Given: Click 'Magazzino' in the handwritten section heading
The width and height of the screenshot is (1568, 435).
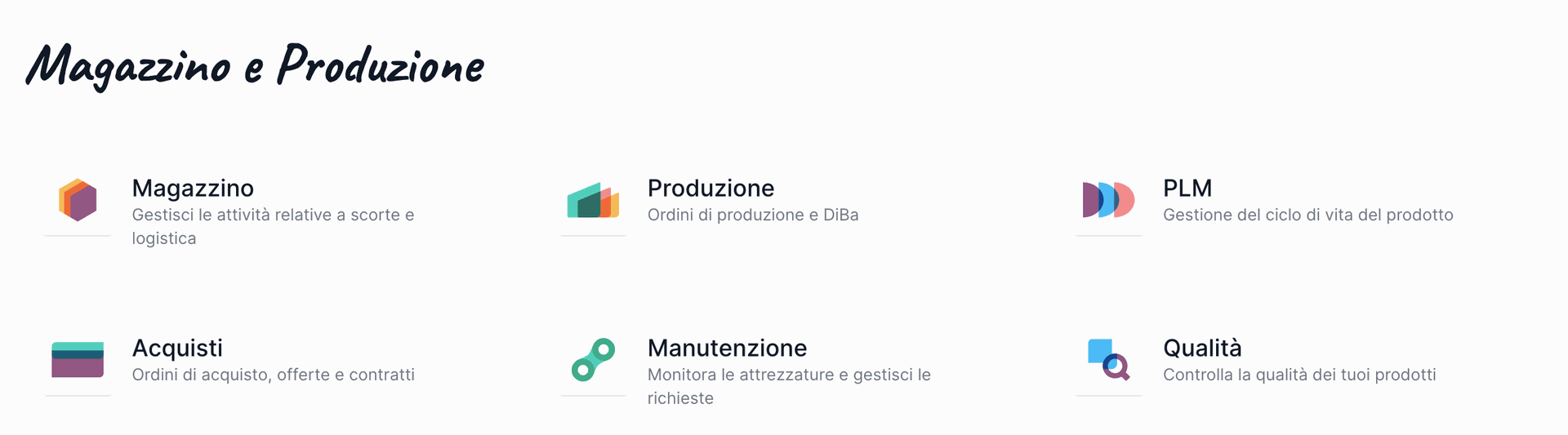Looking at the screenshot, I should click(129, 67).
